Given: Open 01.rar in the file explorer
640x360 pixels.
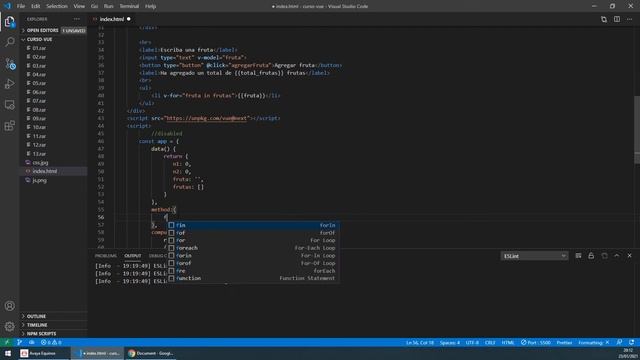Looking at the screenshot, I should 54,48.
